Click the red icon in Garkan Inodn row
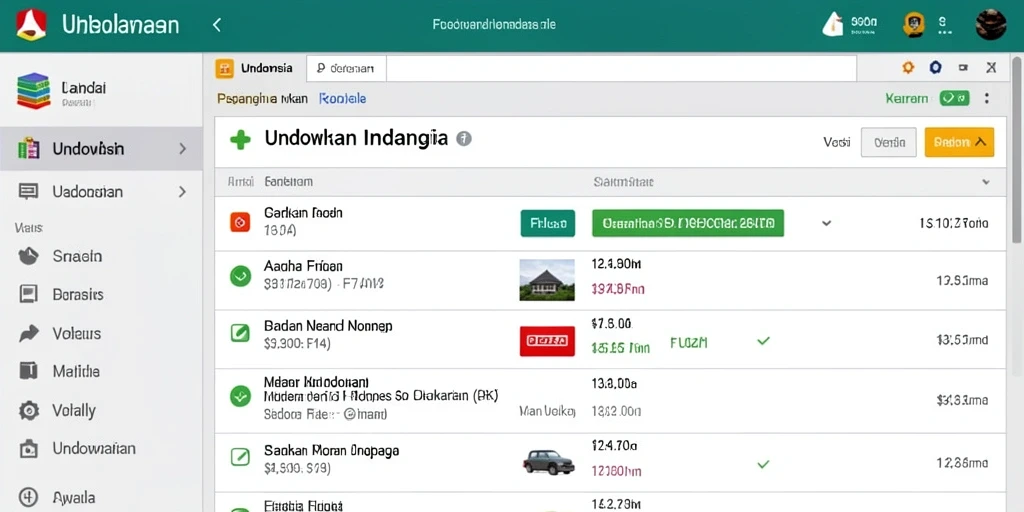This screenshot has height=512, width=1024. click(240, 223)
